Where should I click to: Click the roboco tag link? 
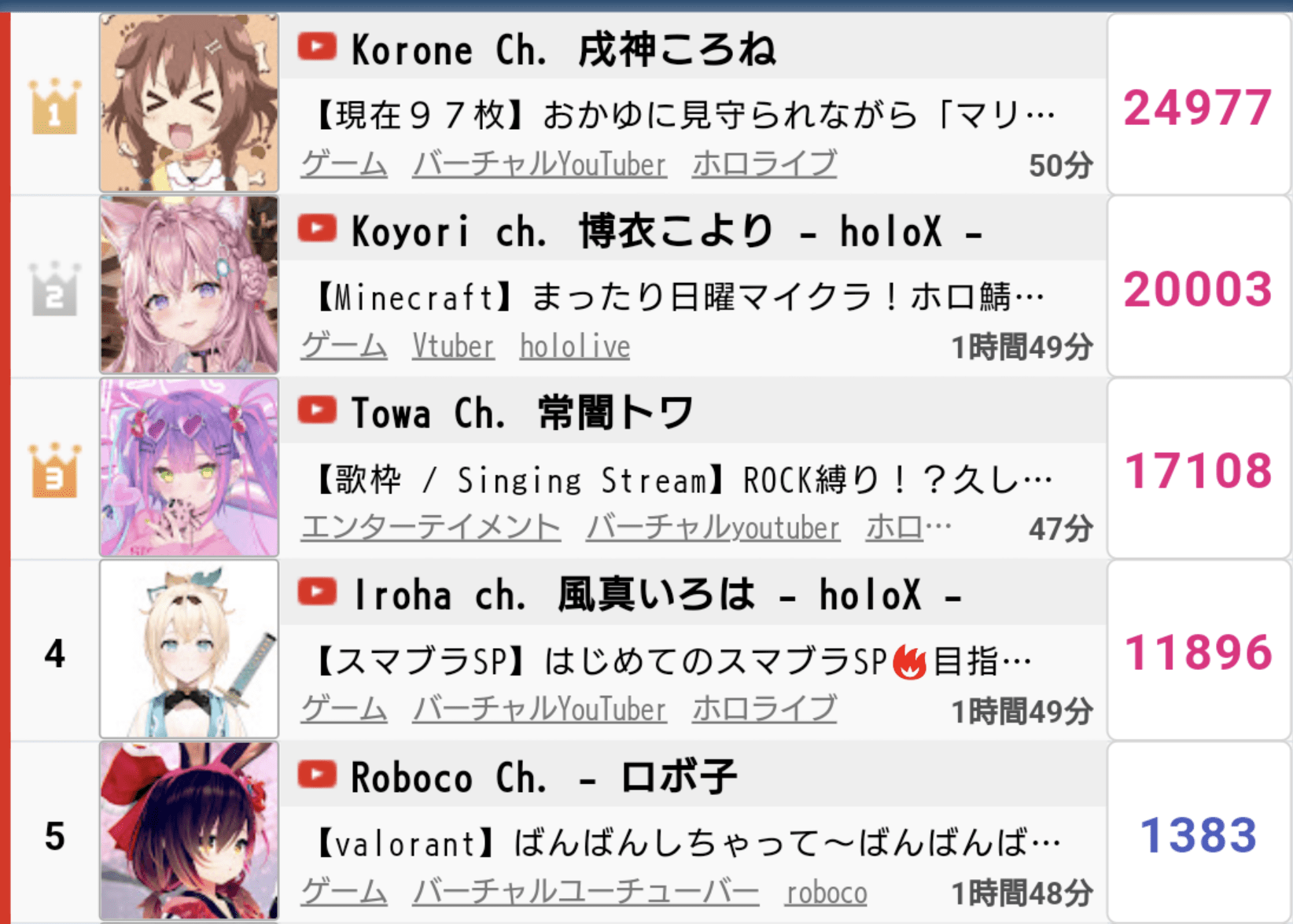click(827, 892)
